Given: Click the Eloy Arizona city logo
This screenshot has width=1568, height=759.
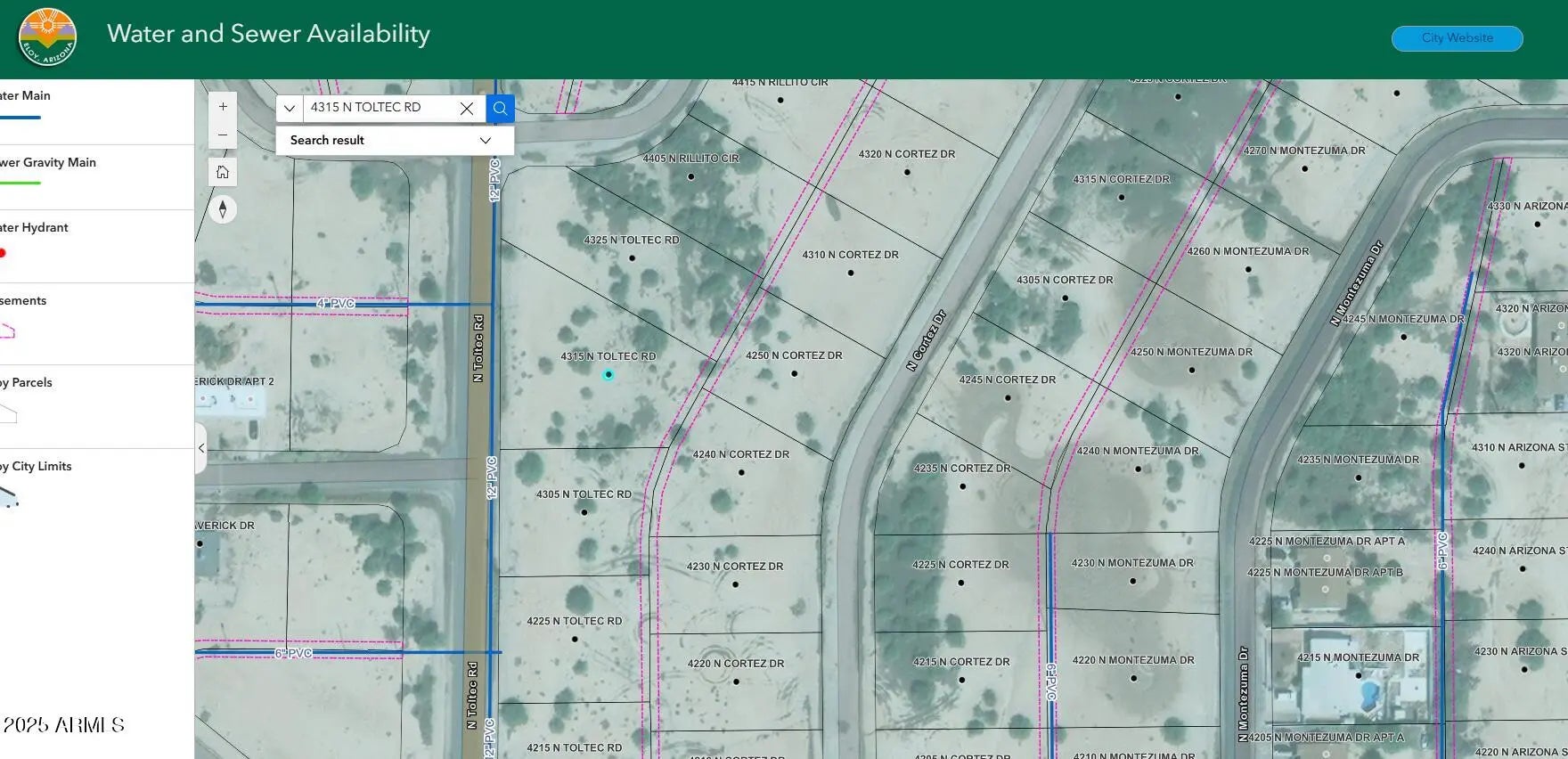Looking at the screenshot, I should [x=47, y=38].
